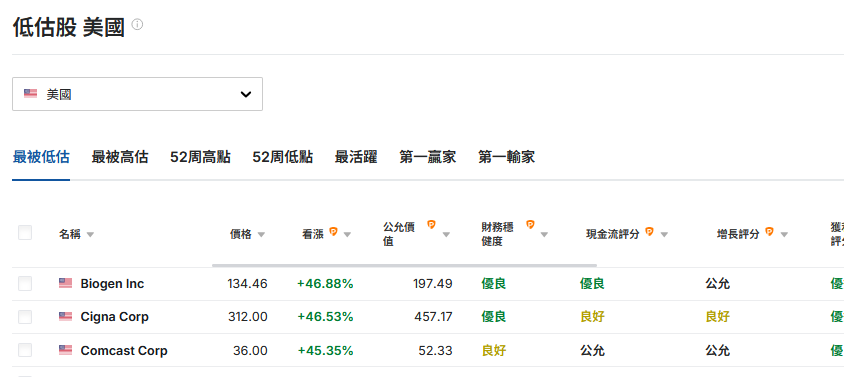Switch to the 52周低點 tab

pos(283,157)
